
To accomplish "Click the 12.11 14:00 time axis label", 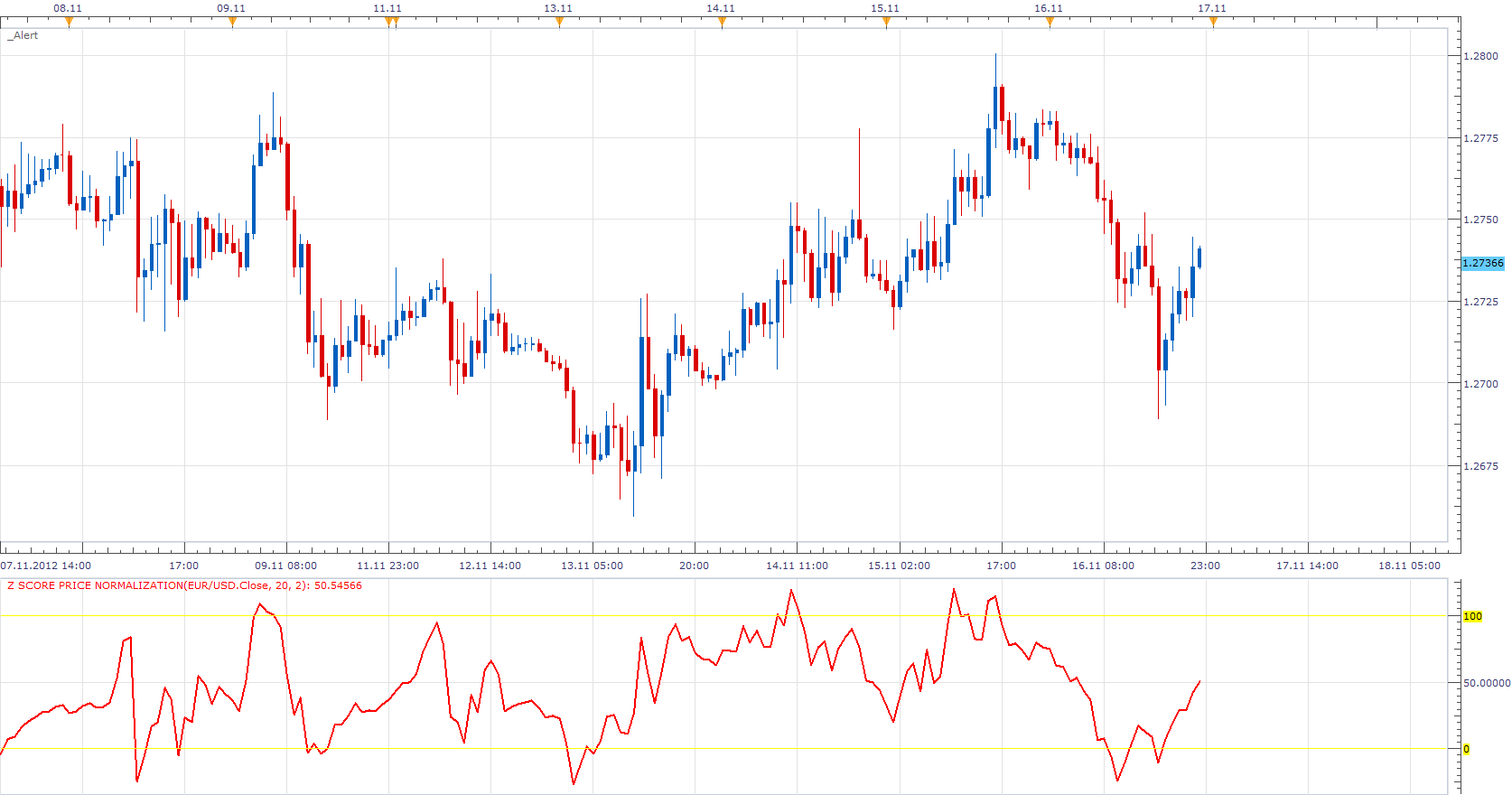I will (x=490, y=566).
